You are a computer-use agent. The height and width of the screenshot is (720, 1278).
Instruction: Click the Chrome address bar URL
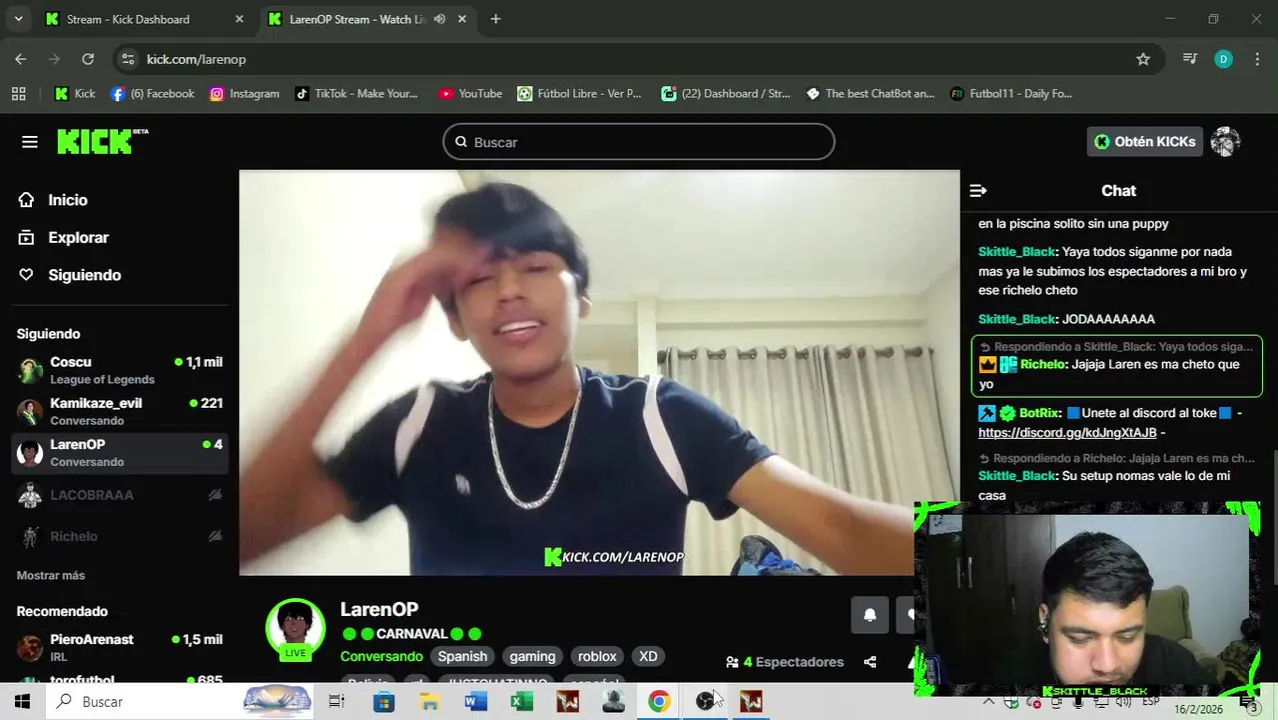pos(196,59)
